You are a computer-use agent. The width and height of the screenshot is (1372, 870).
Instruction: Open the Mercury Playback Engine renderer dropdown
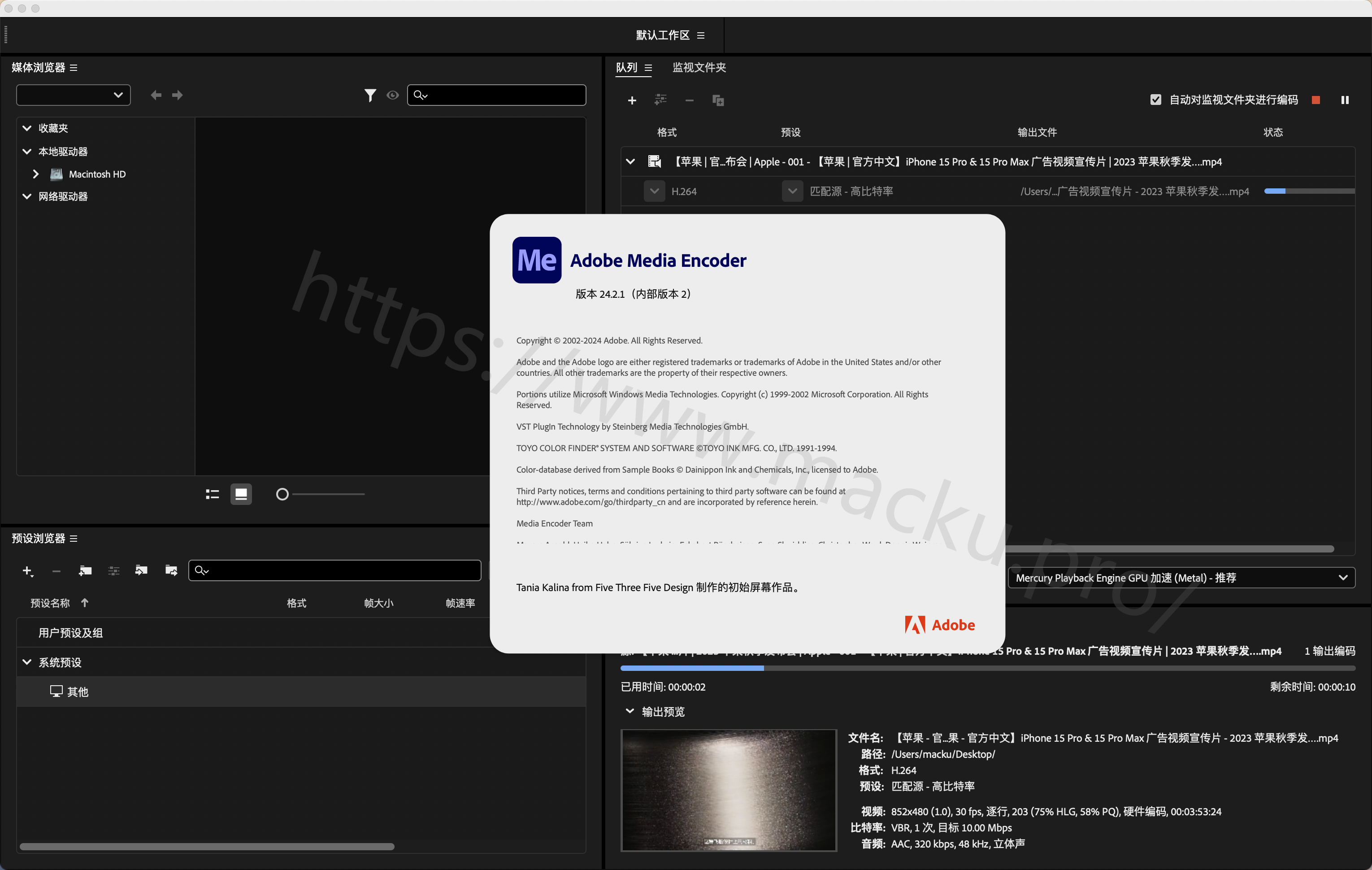coord(1181,578)
